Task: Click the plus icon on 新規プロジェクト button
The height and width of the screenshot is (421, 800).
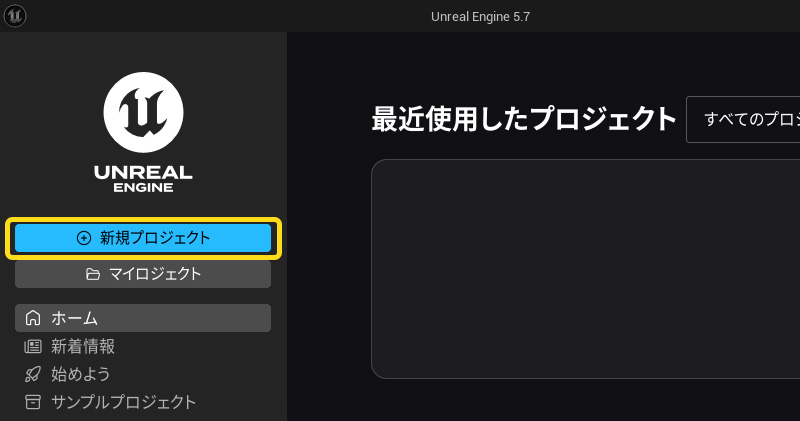Action: 84,238
